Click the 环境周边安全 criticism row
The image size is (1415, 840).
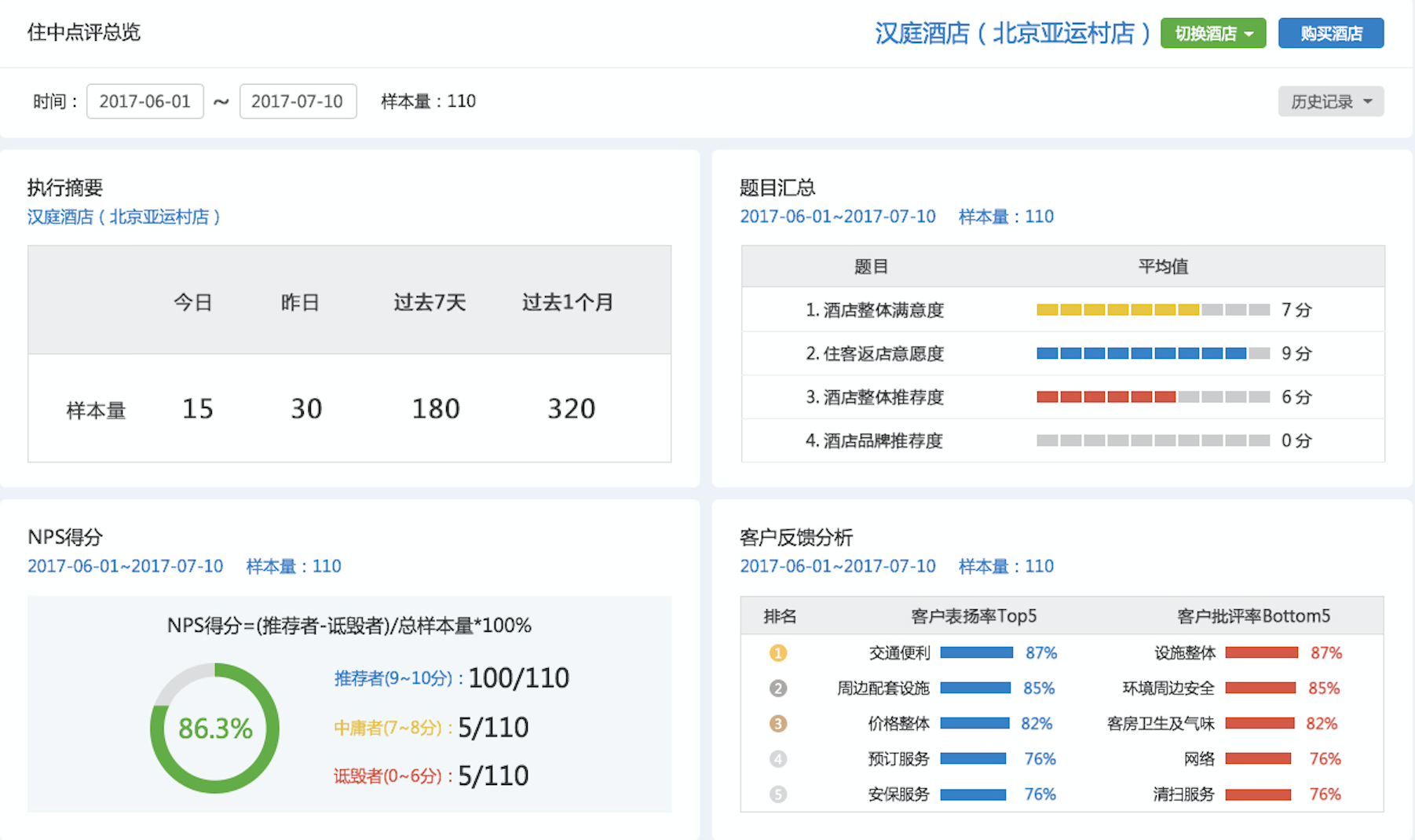[1231, 688]
